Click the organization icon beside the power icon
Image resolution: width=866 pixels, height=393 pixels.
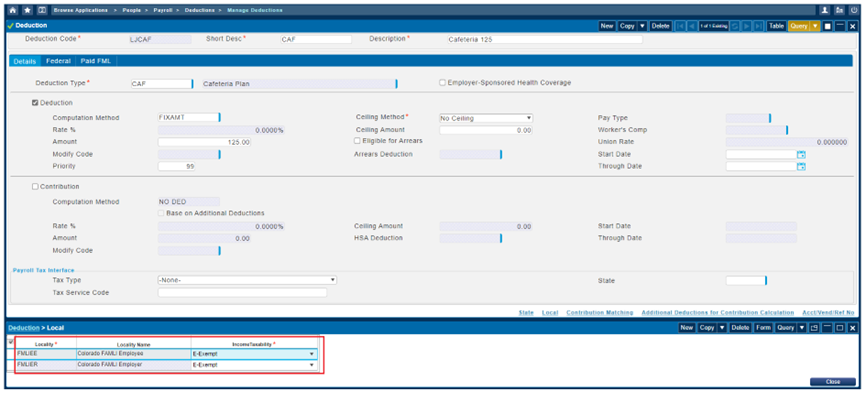coord(839,10)
